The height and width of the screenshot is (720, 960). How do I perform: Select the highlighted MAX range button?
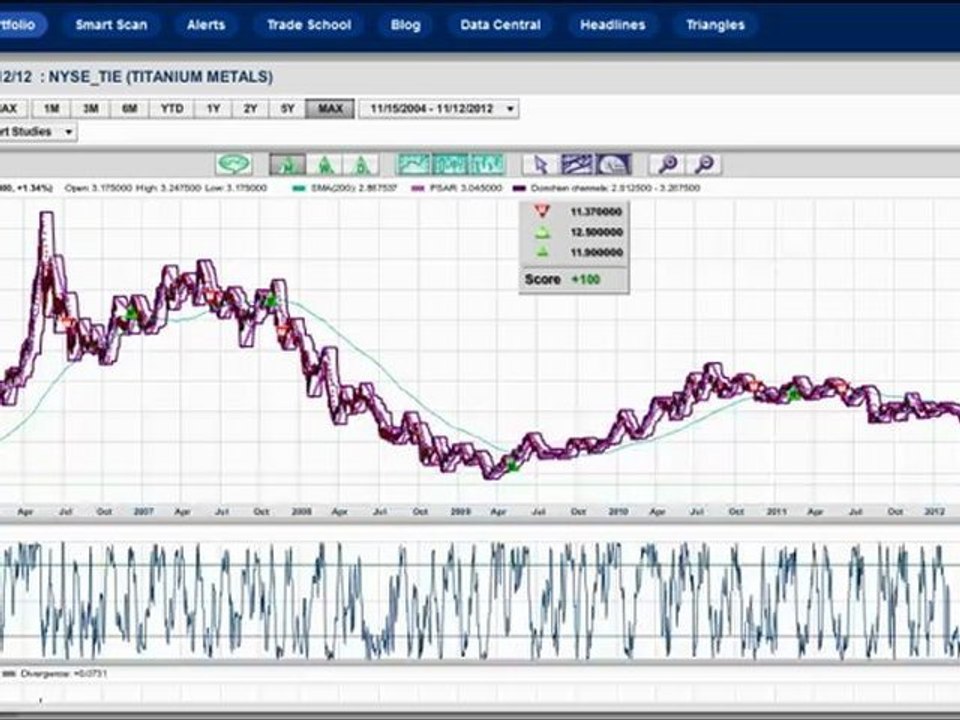pos(330,109)
